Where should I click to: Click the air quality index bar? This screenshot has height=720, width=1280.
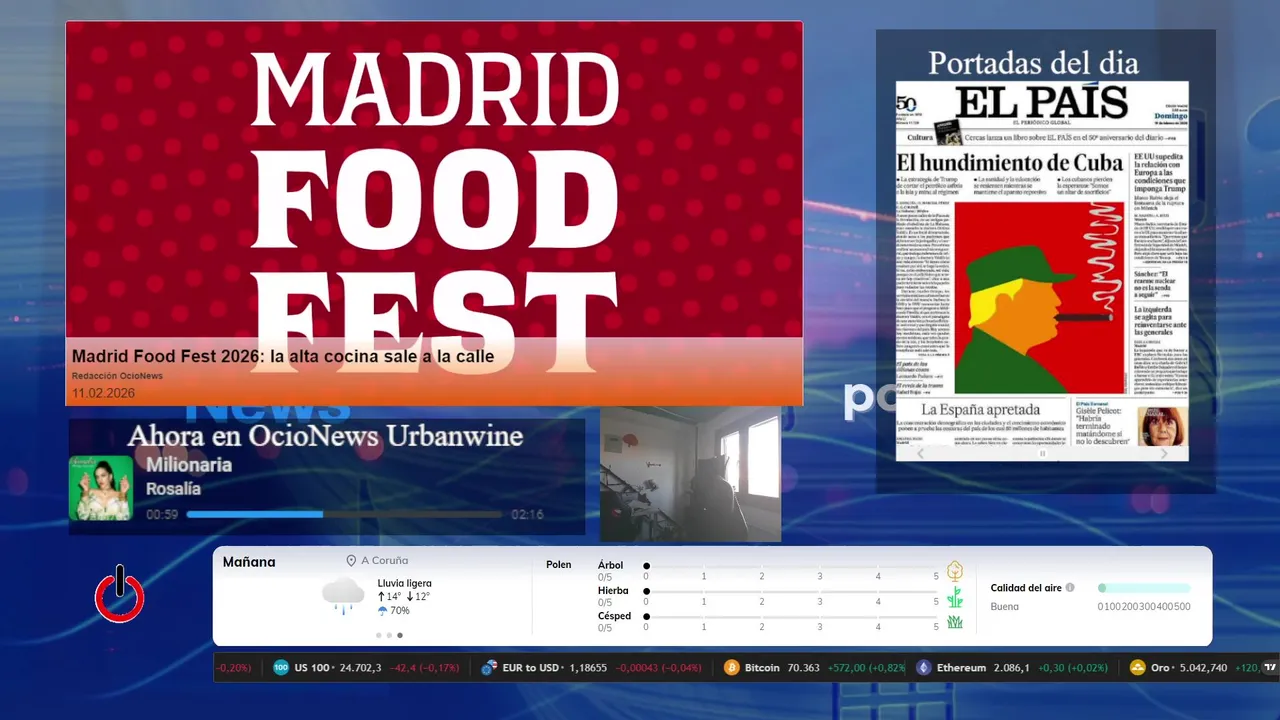click(x=1144, y=588)
